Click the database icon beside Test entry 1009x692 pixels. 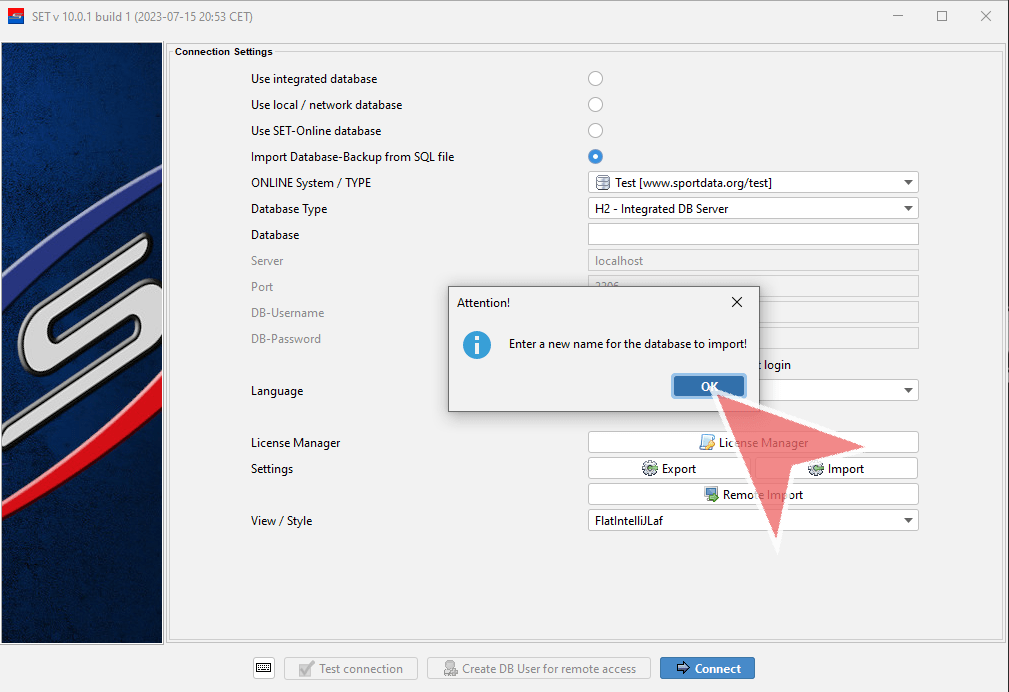[603, 183]
